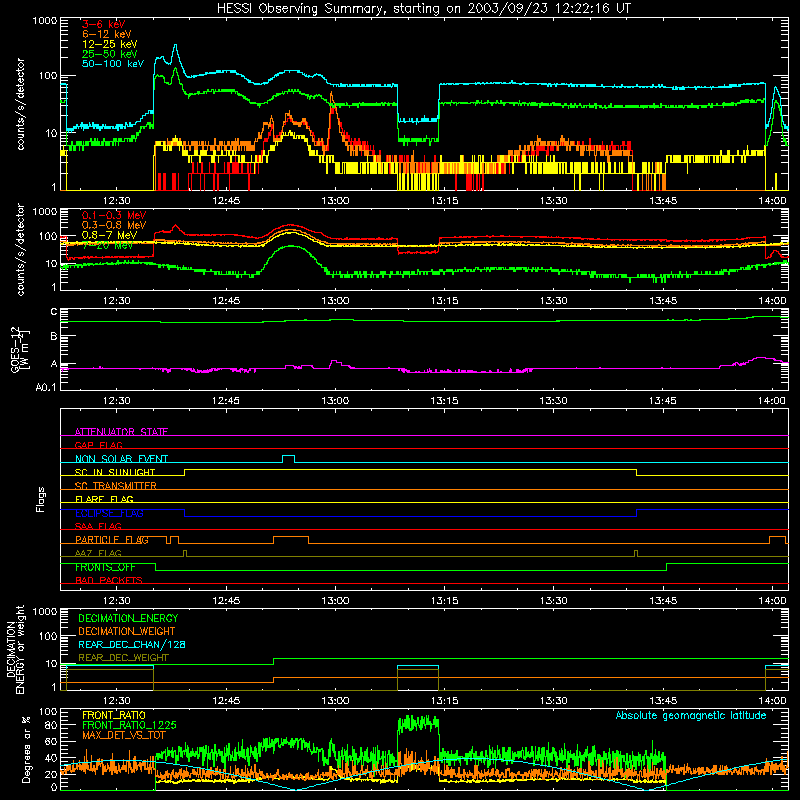Select the '3-6 keV' legend label
The height and width of the screenshot is (800, 800).
(103, 24)
